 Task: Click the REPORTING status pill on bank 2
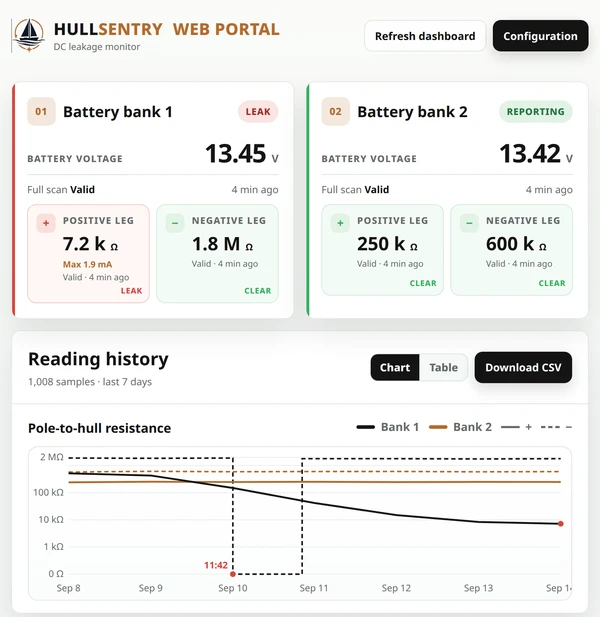535,112
